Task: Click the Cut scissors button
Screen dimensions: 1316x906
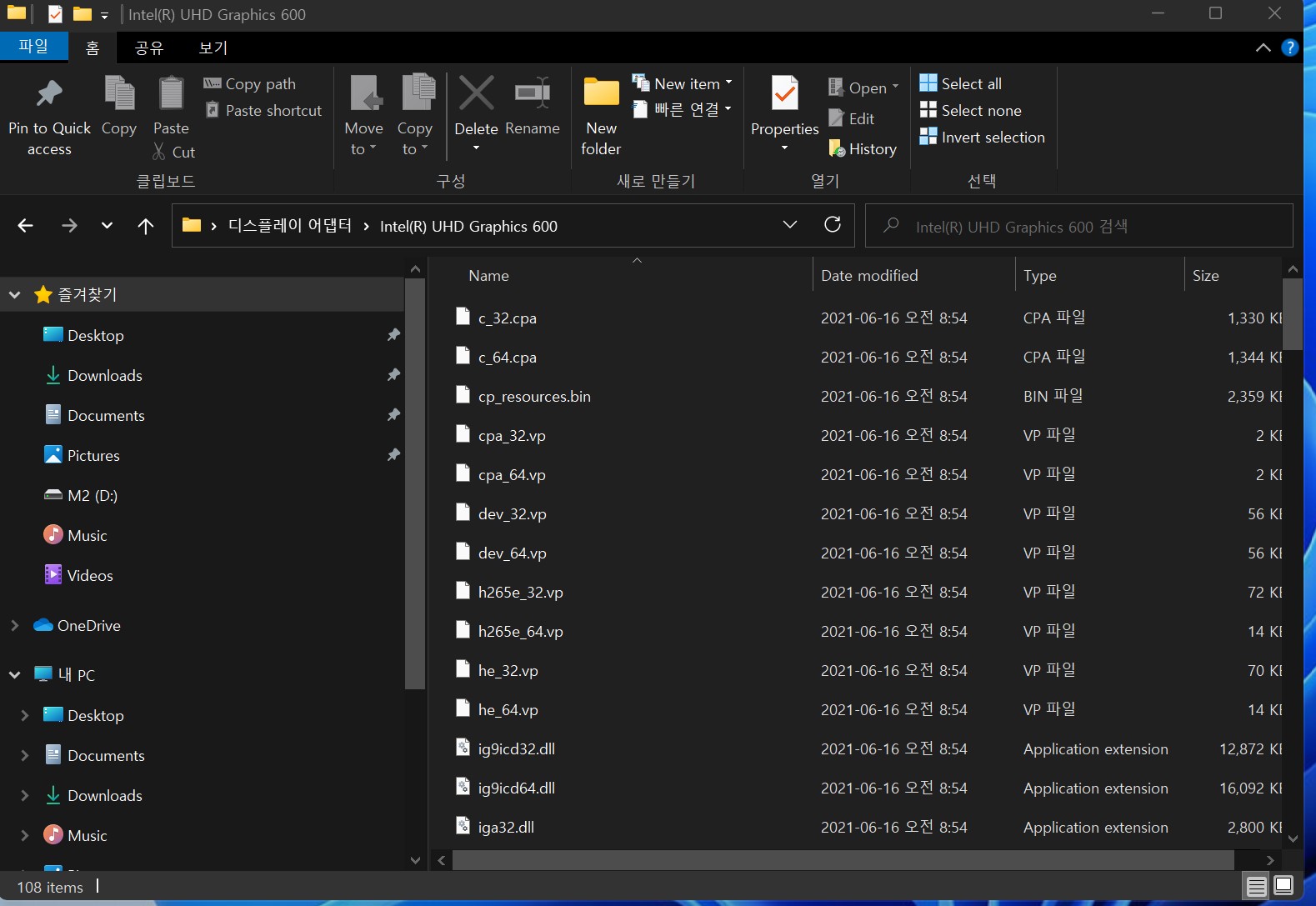Action: pyautogui.click(x=173, y=152)
